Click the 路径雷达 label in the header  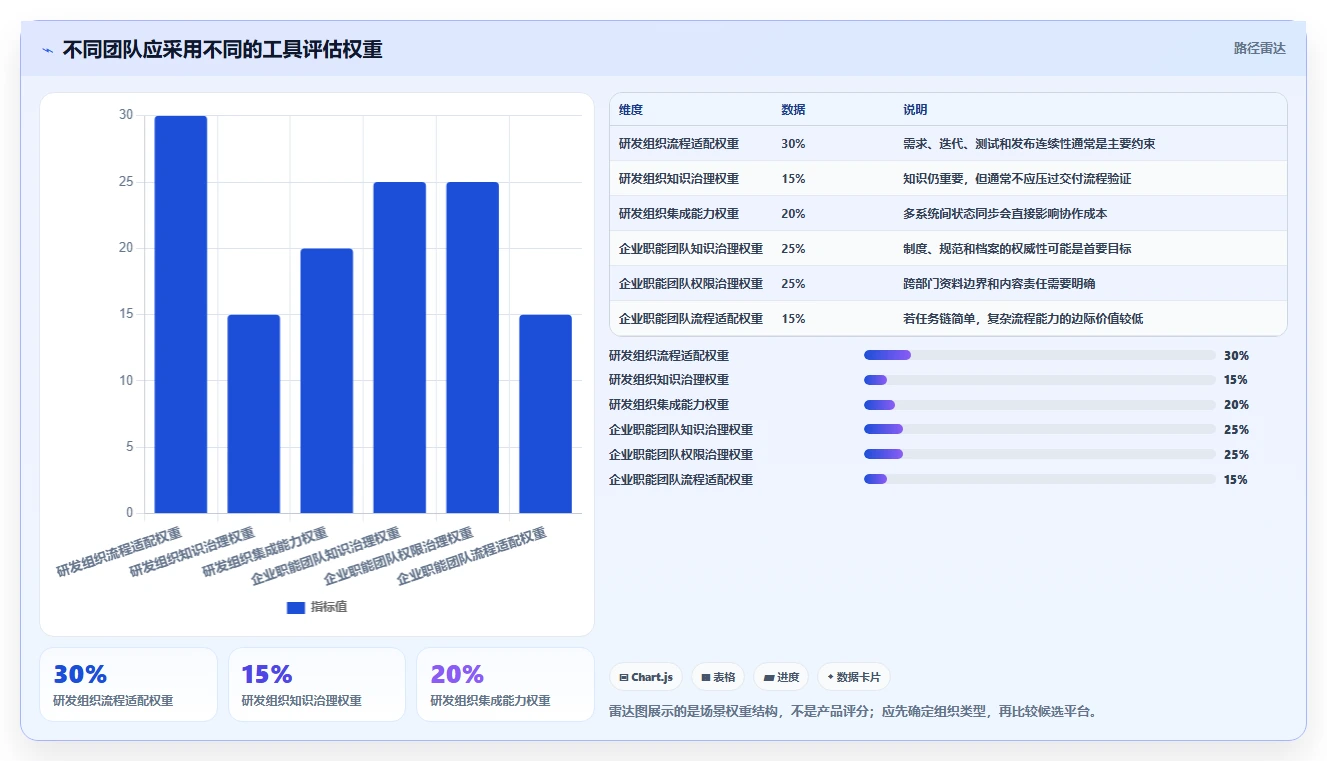(x=1259, y=48)
